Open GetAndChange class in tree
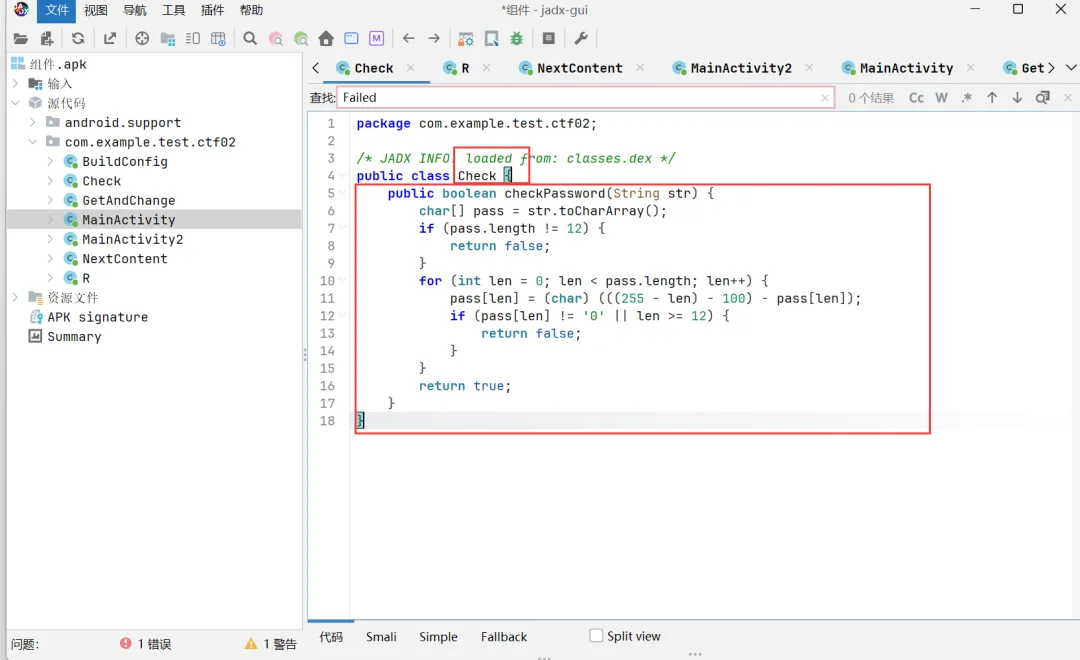The height and width of the screenshot is (660, 1080). tap(128, 200)
